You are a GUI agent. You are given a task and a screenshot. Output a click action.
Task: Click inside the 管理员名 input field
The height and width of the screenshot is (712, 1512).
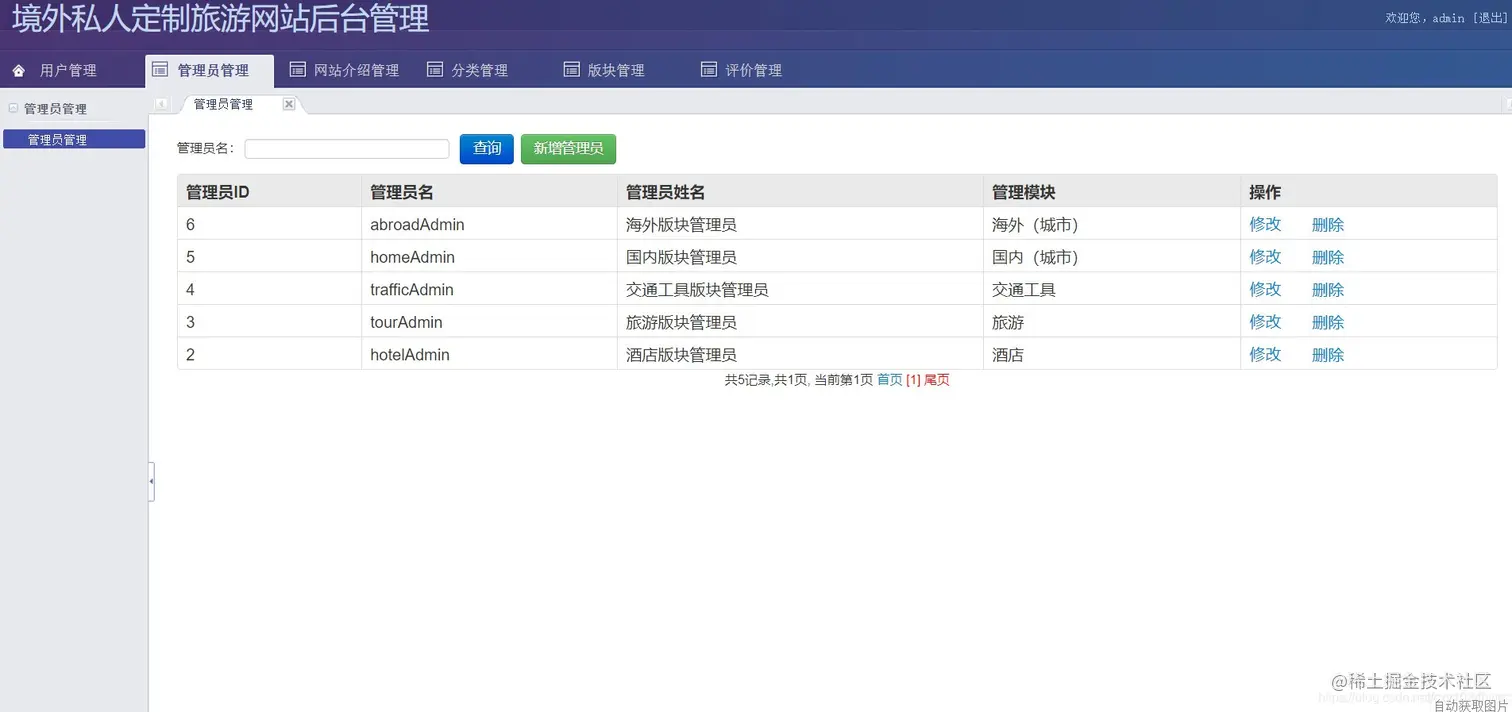pos(346,148)
